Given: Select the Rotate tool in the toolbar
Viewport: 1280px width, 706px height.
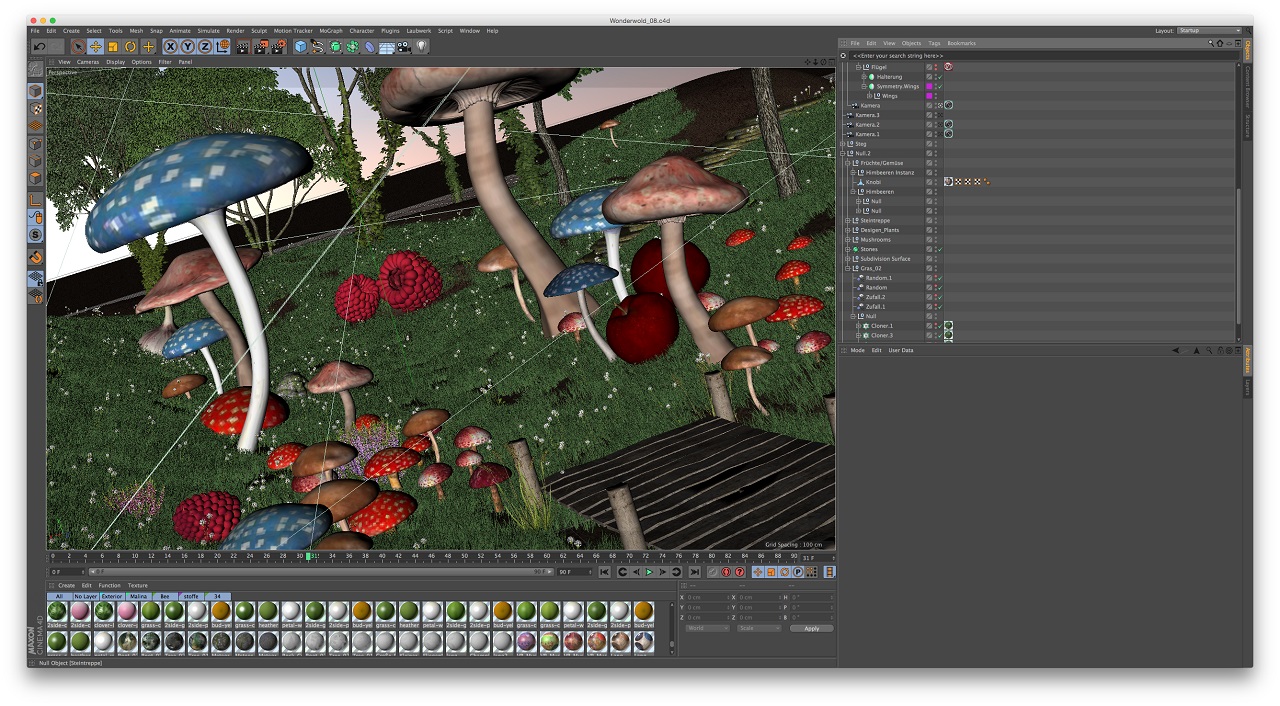Looking at the screenshot, I should (130, 46).
